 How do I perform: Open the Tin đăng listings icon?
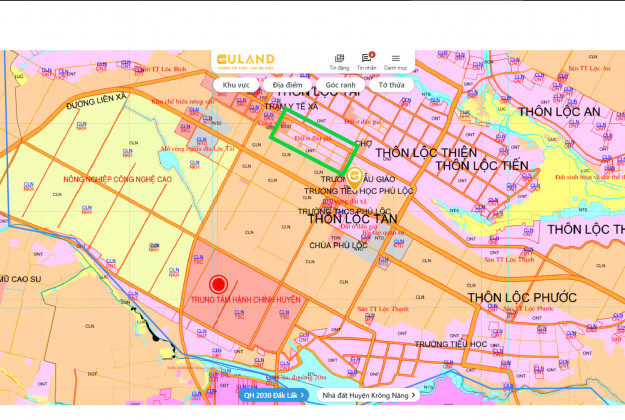(339, 62)
